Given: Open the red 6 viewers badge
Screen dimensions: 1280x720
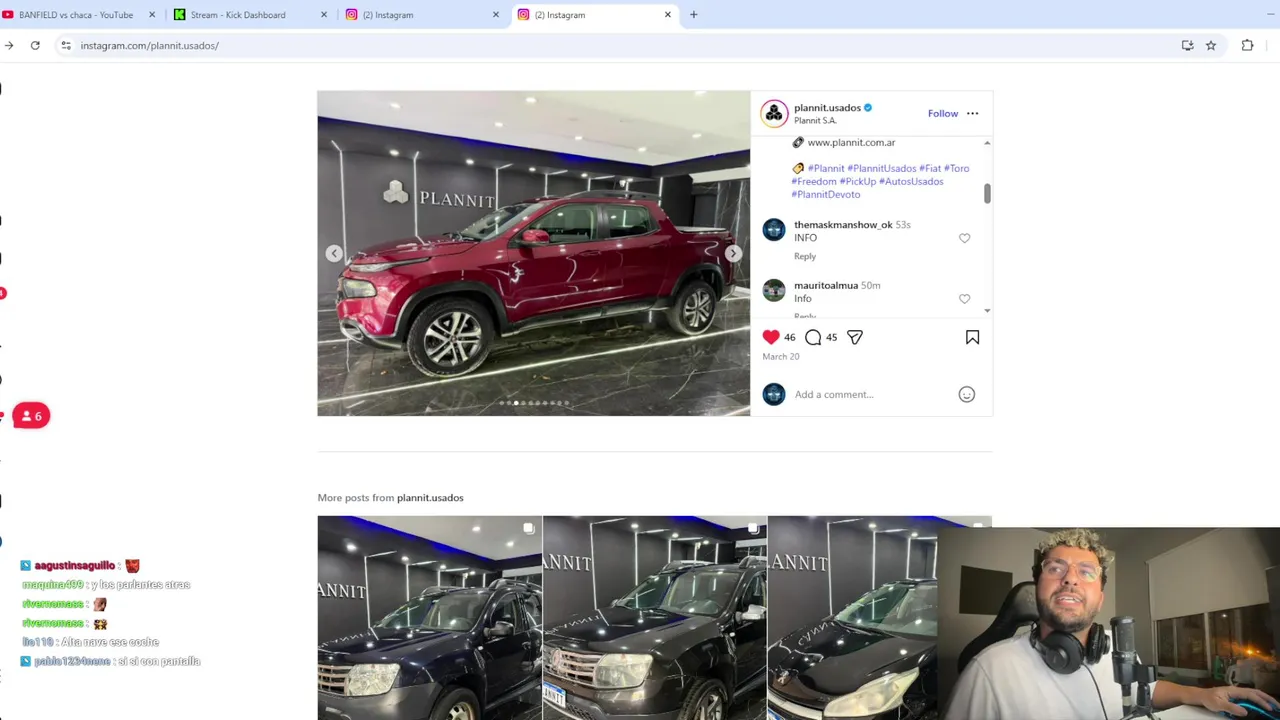Looking at the screenshot, I should [x=31, y=416].
